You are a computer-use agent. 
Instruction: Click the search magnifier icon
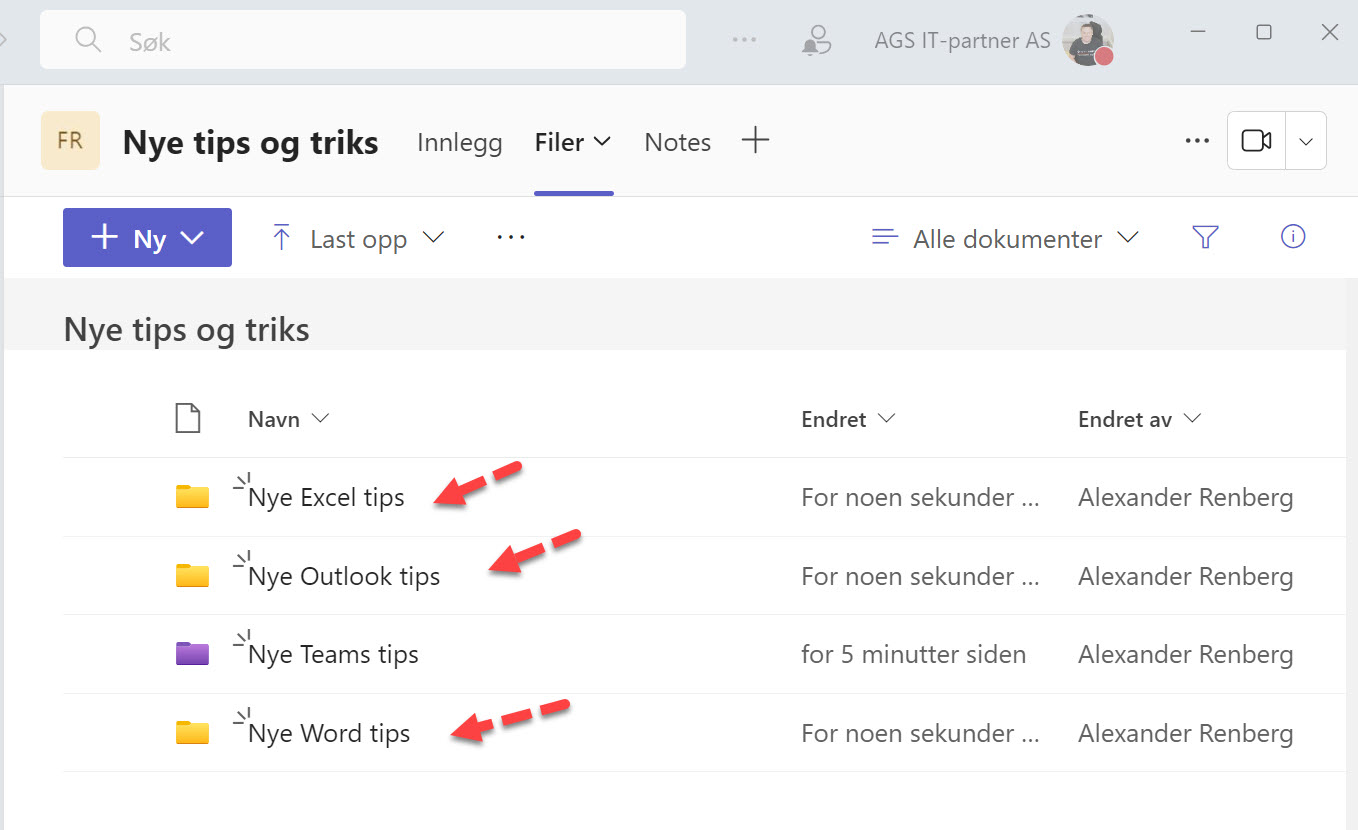pos(88,40)
